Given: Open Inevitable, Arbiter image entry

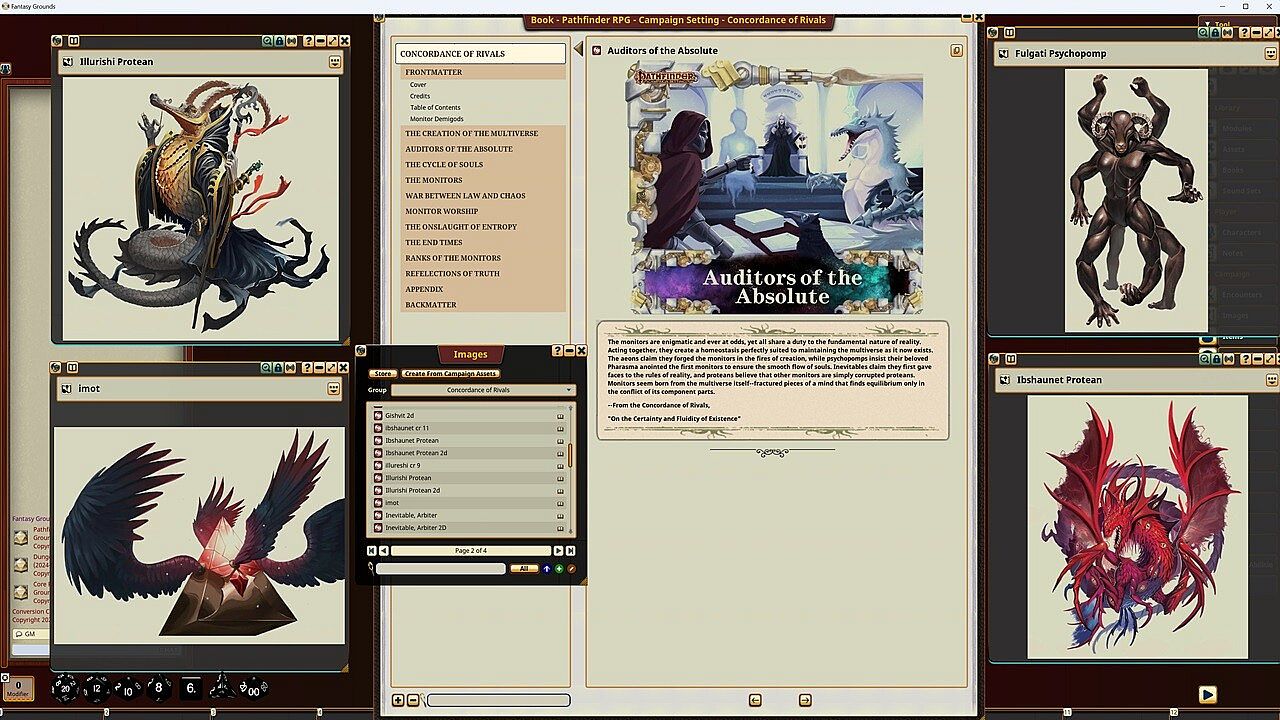Looking at the screenshot, I should coord(468,515).
